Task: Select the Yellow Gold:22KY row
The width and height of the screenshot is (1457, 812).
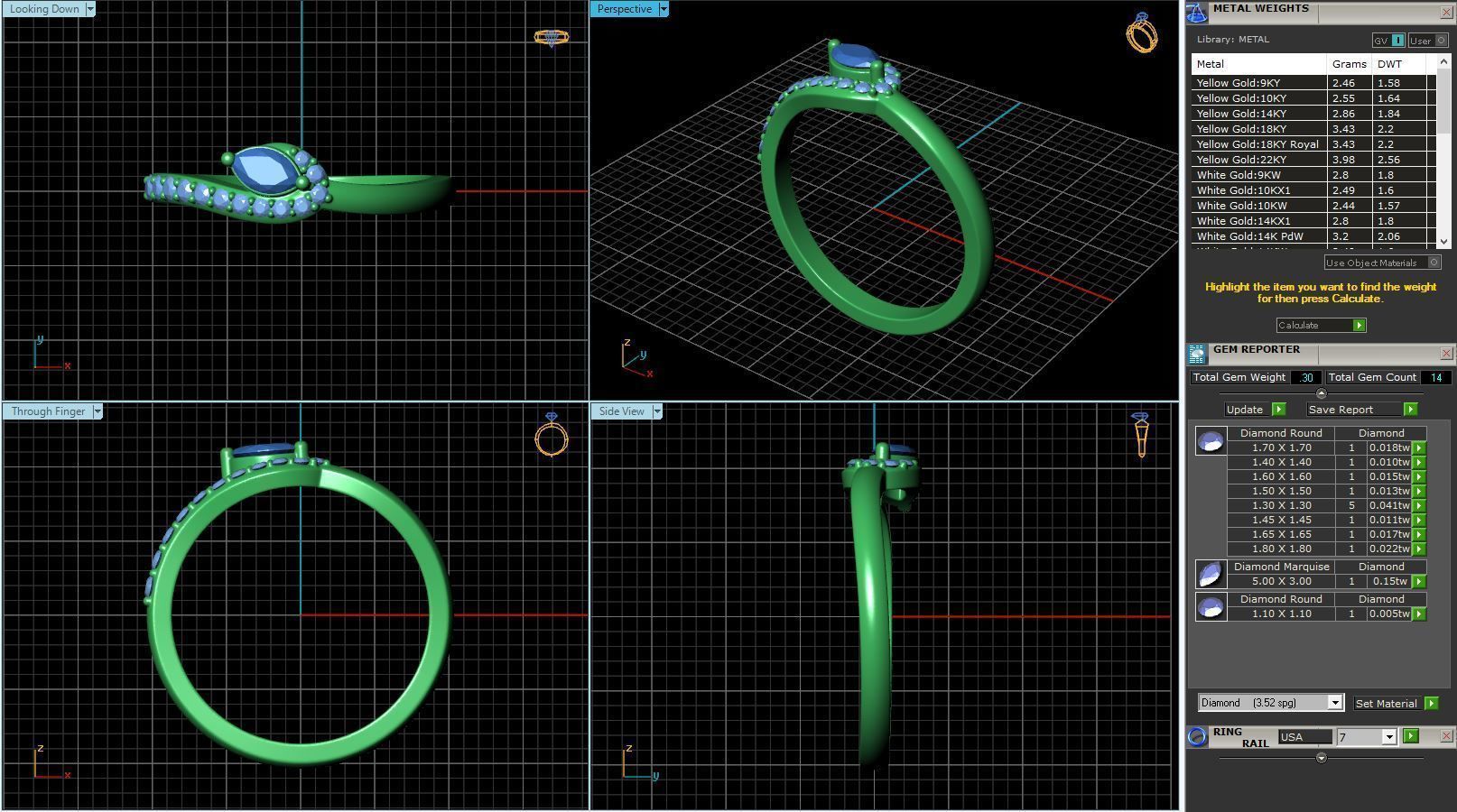Action: click(1313, 160)
